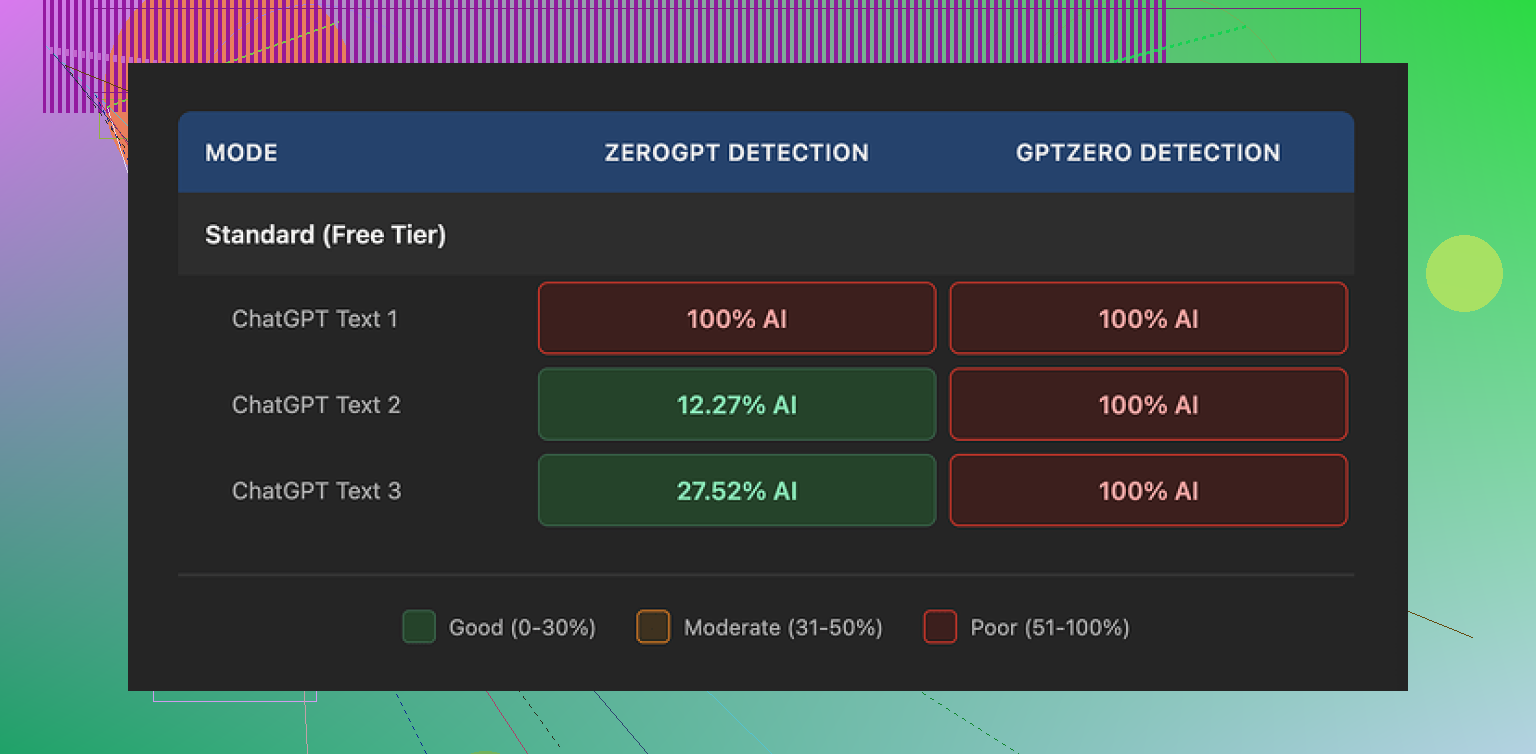The width and height of the screenshot is (1536, 754).
Task: Open the 12.27% AI result badge
Action: 736,404
